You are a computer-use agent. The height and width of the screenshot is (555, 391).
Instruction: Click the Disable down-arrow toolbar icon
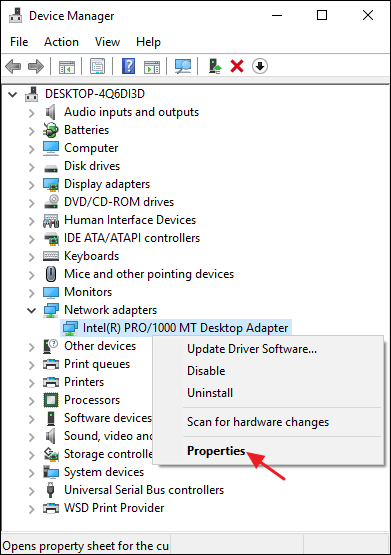pyautogui.click(x=260, y=66)
